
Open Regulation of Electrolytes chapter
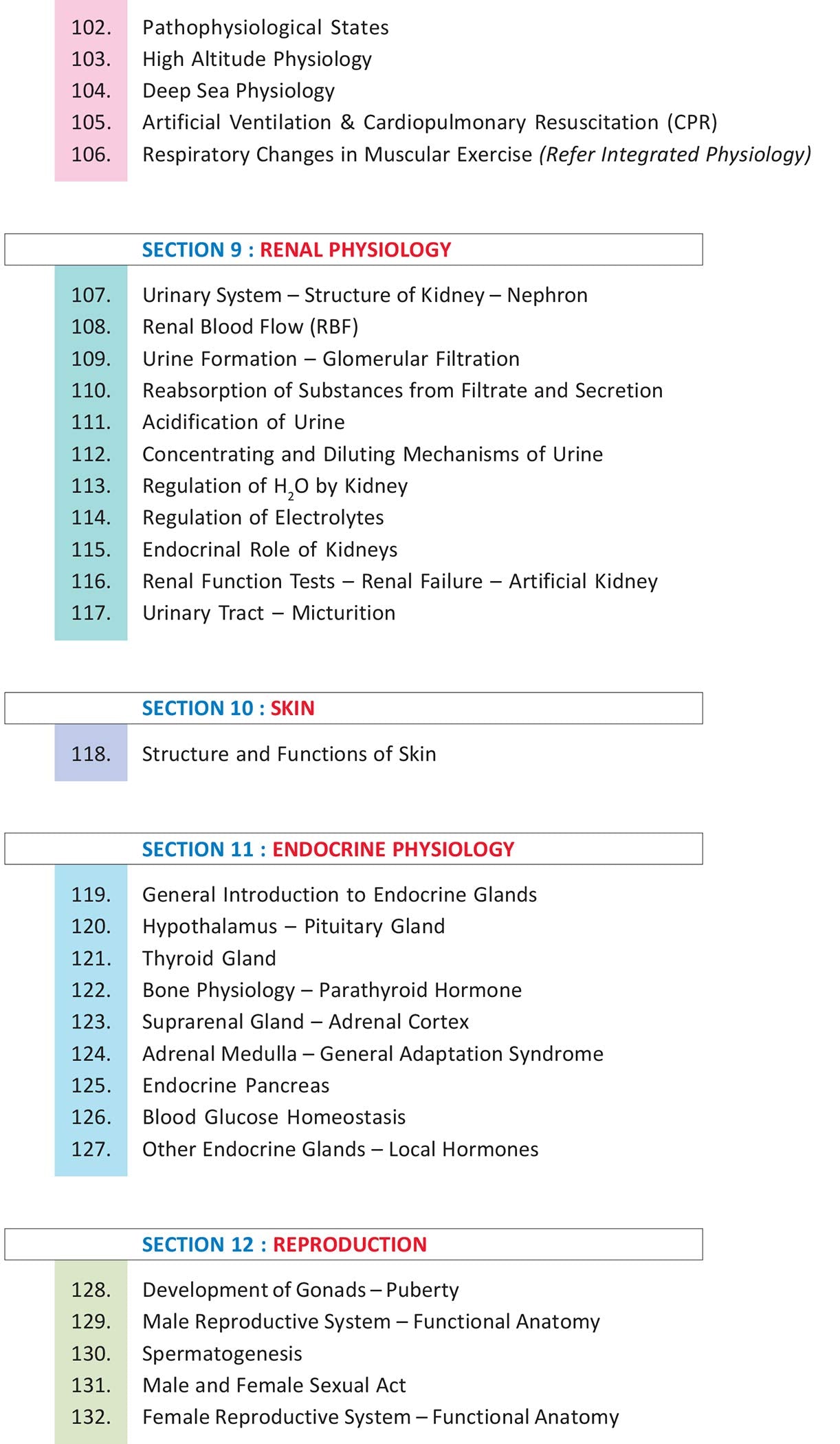pyautogui.click(x=263, y=518)
